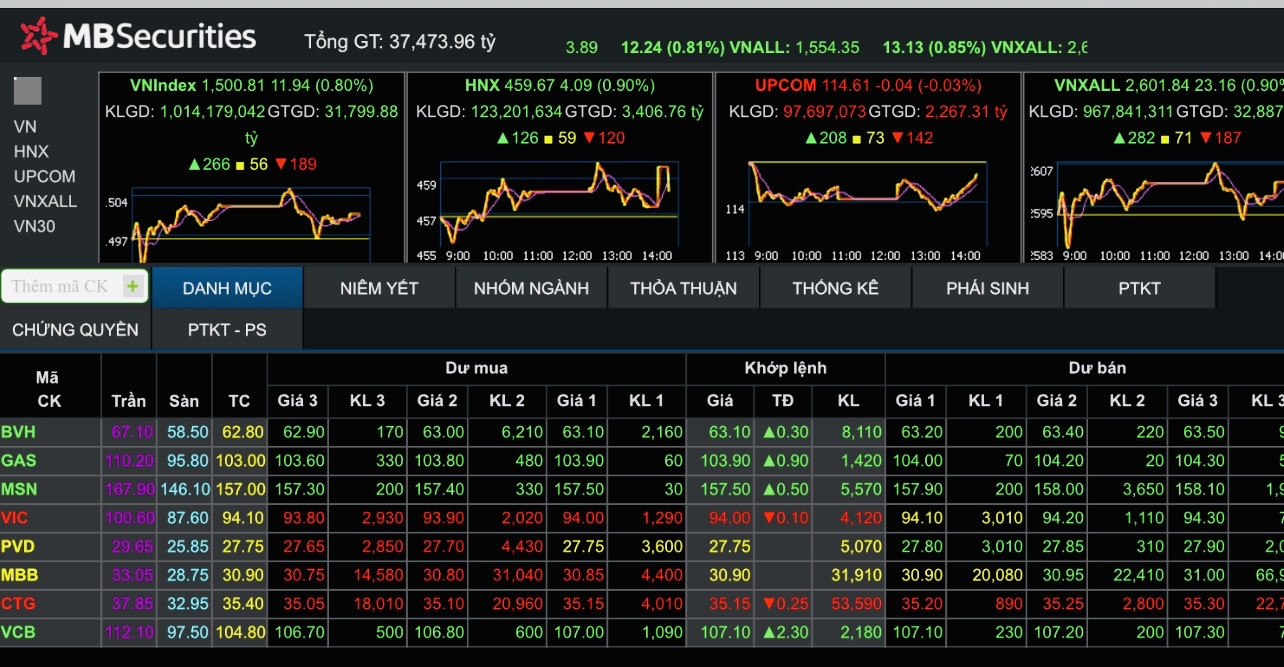Open the PHÁI SINH tab
This screenshot has width=1284, height=667.
pos(987,288)
